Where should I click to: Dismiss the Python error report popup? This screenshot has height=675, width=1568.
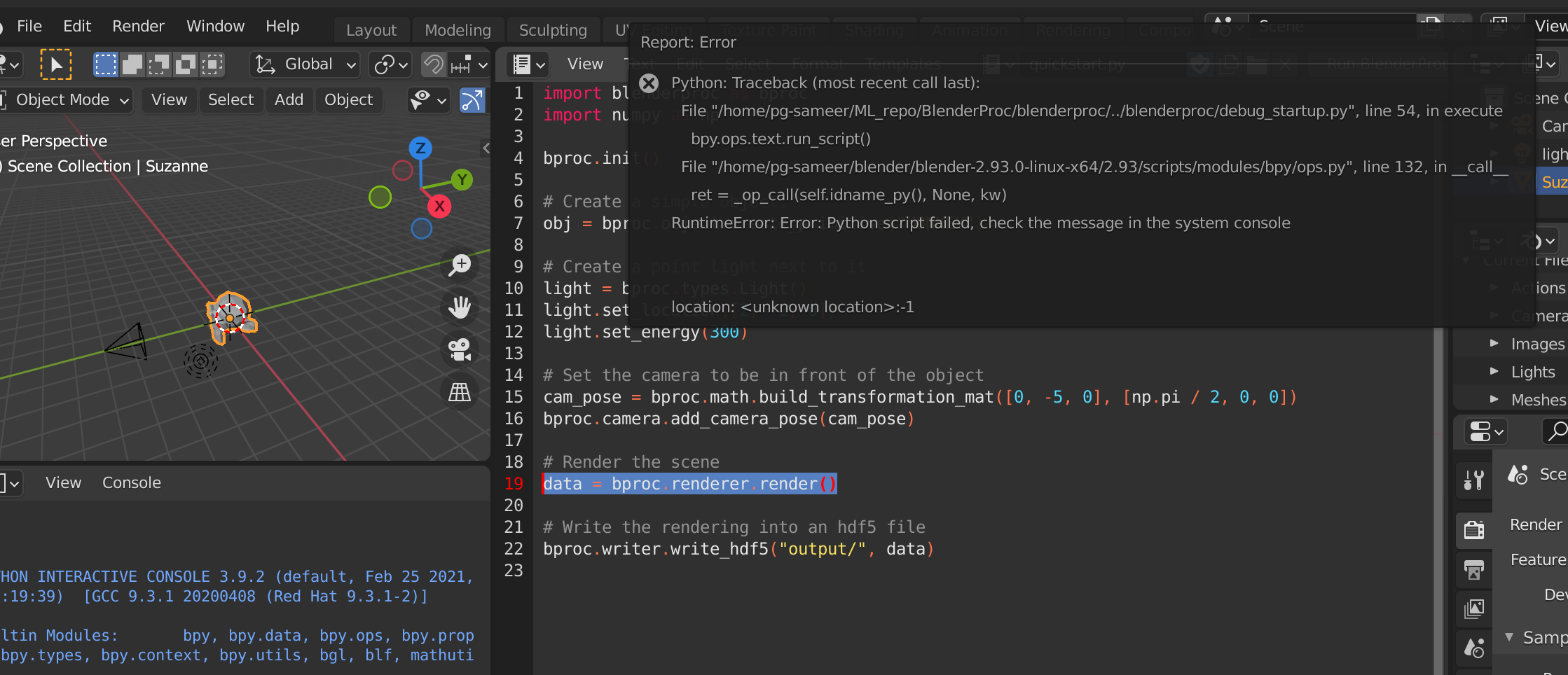[x=648, y=83]
